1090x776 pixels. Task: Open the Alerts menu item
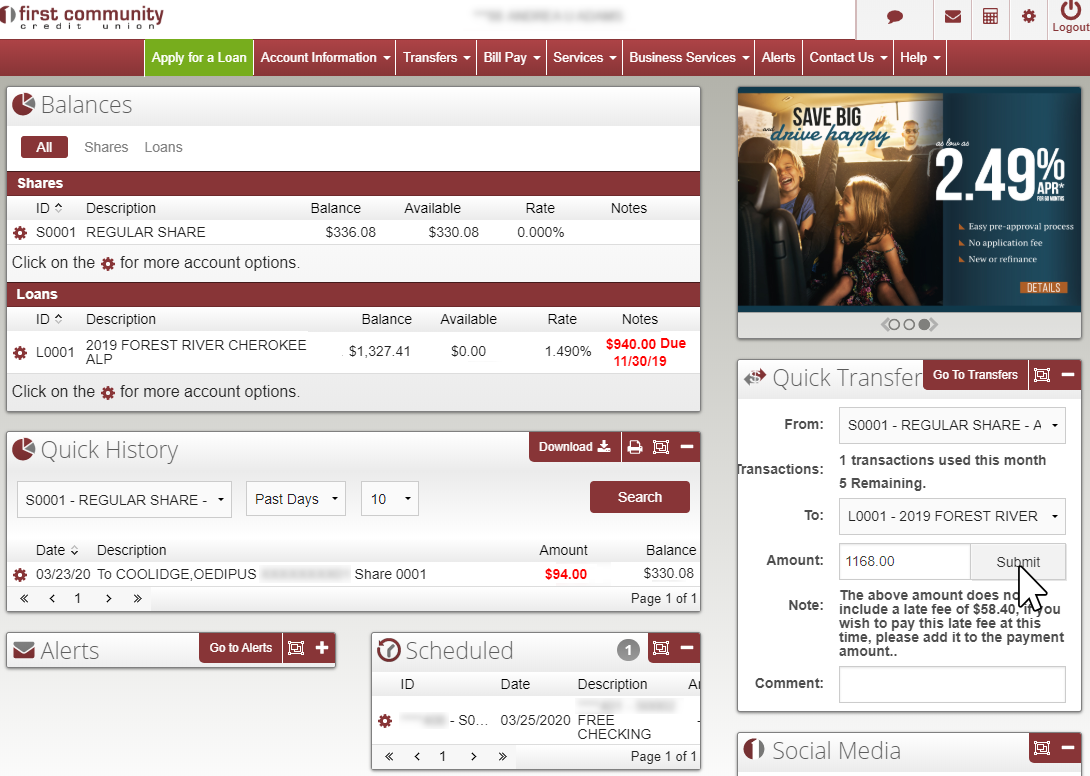(778, 58)
